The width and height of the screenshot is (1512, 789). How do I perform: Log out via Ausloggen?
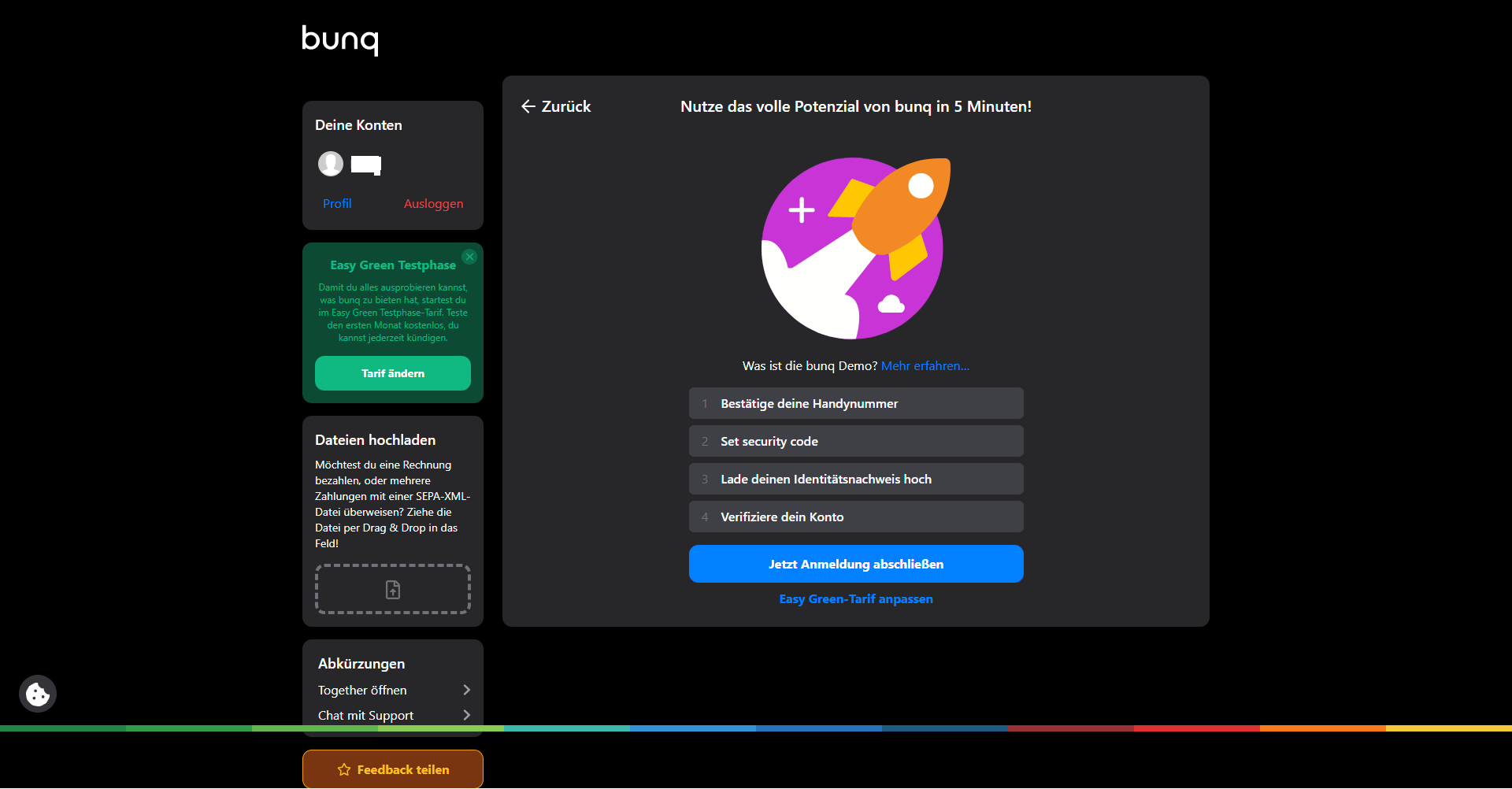[433, 203]
